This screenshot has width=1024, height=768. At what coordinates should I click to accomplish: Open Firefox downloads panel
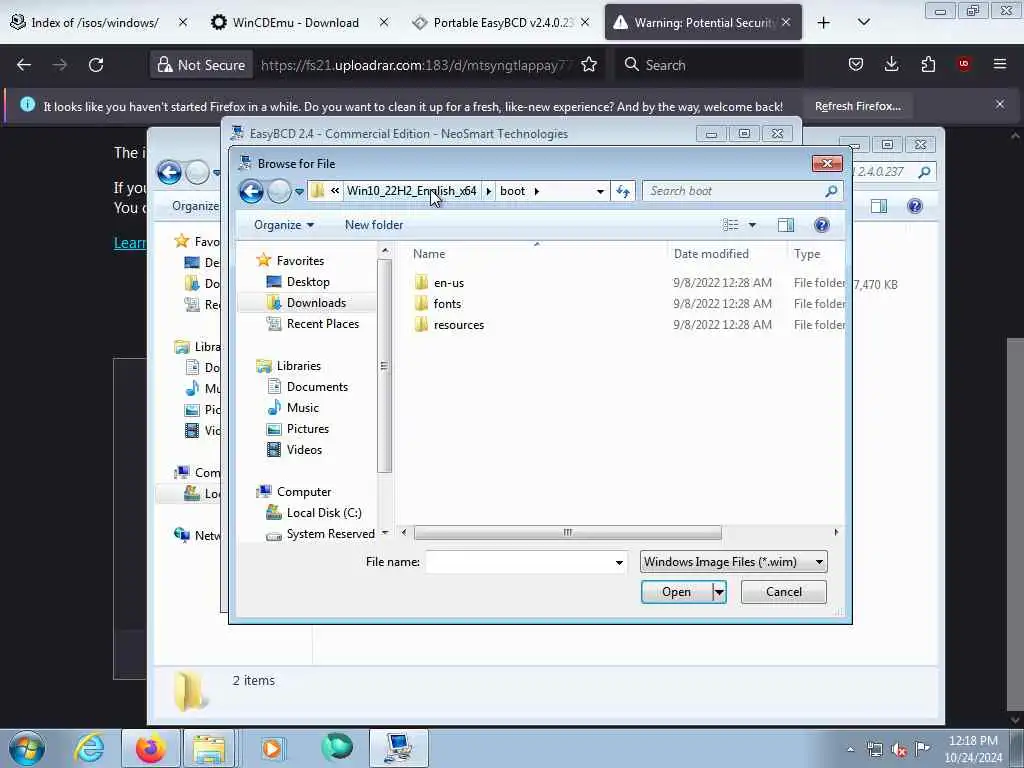point(891,64)
